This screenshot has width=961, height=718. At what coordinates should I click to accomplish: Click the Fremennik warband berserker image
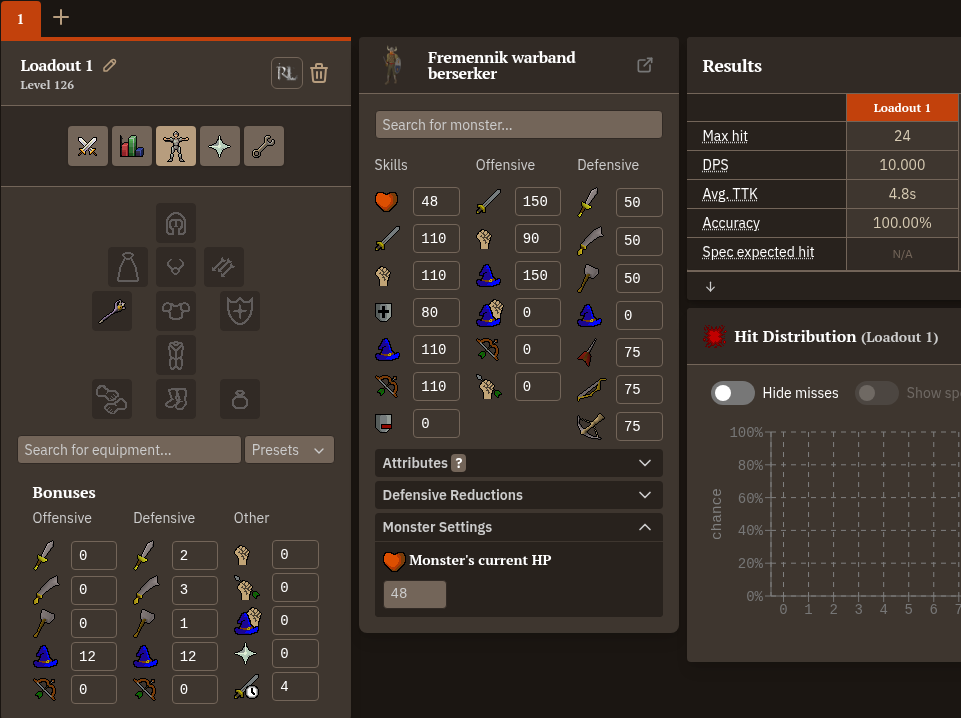pos(392,65)
